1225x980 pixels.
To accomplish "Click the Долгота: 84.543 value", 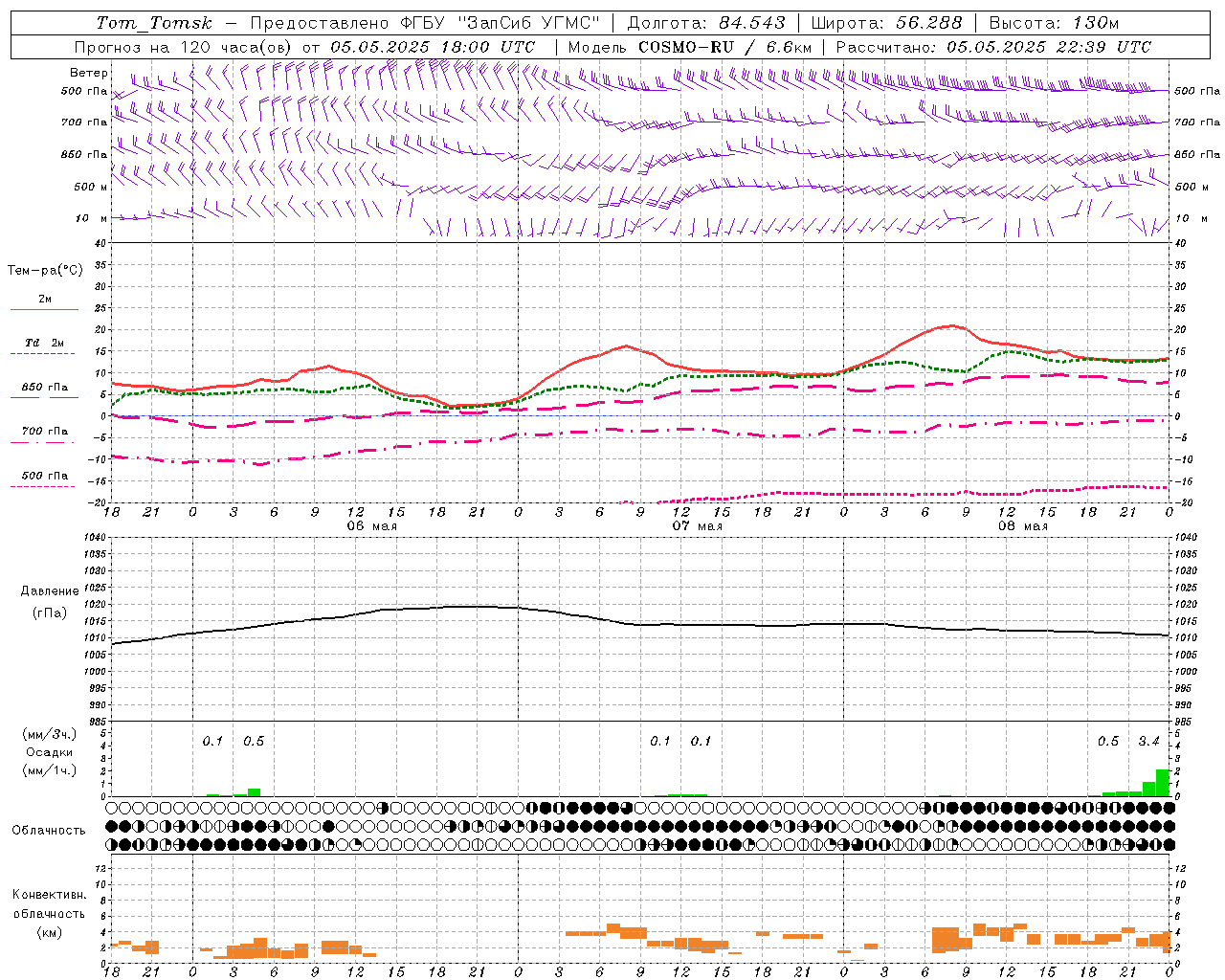I will pyautogui.click(x=706, y=23).
